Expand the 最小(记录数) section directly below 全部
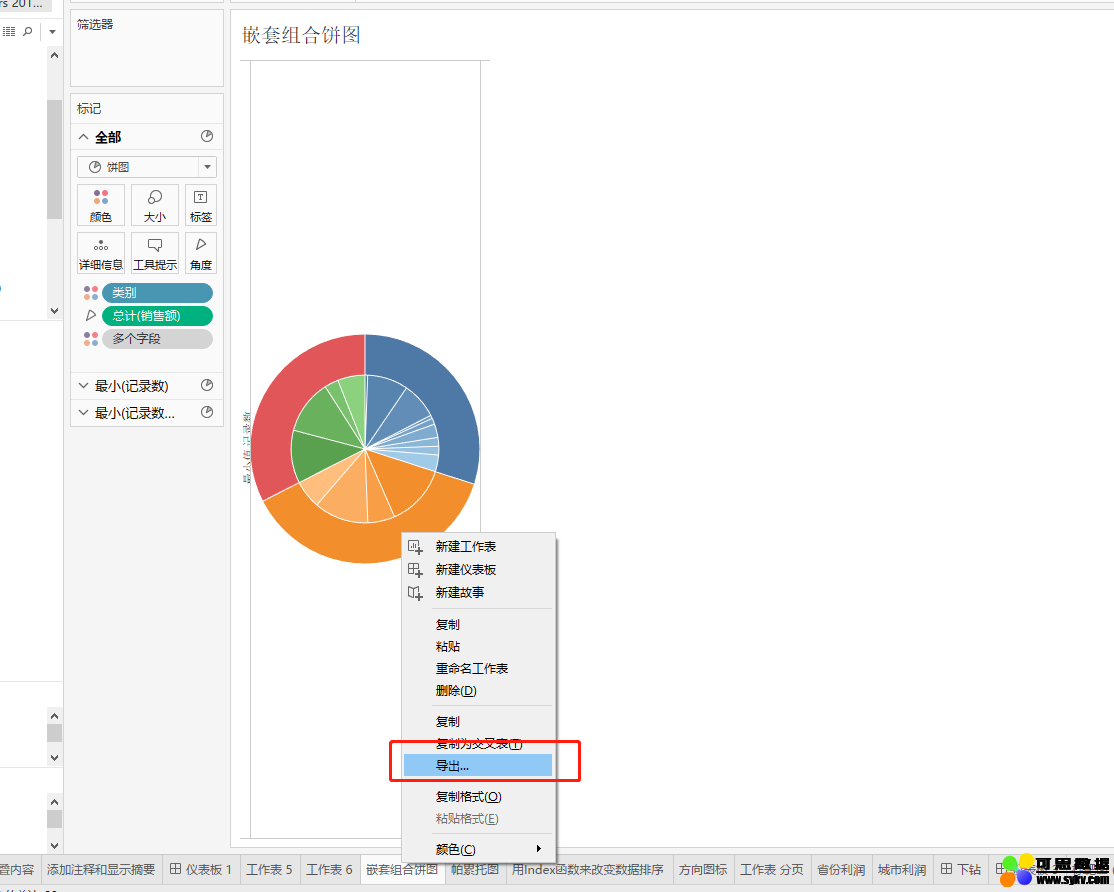 [x=83, y=385]
